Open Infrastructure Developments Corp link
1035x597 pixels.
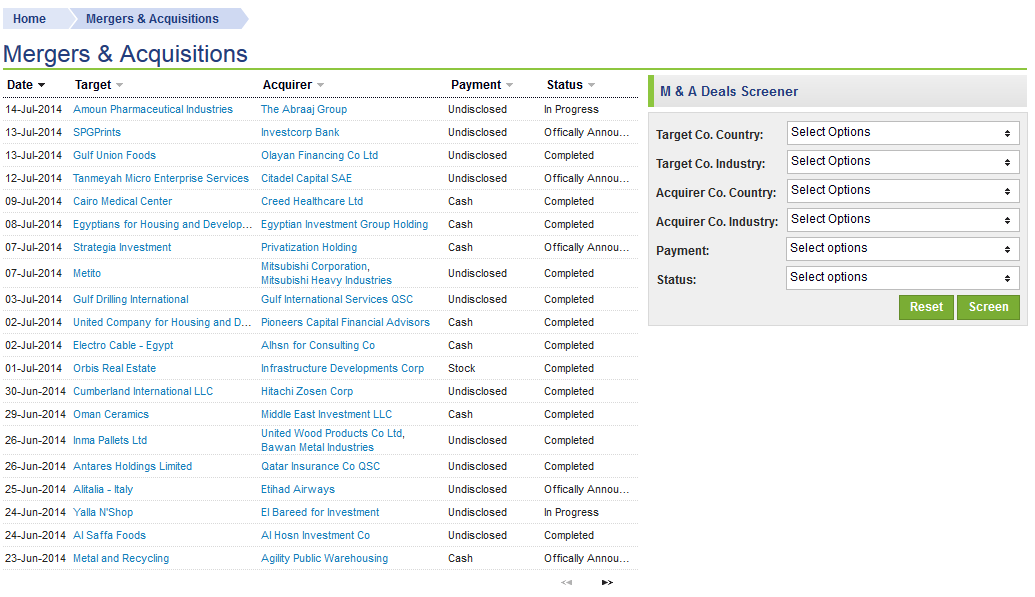pos(342,369)
